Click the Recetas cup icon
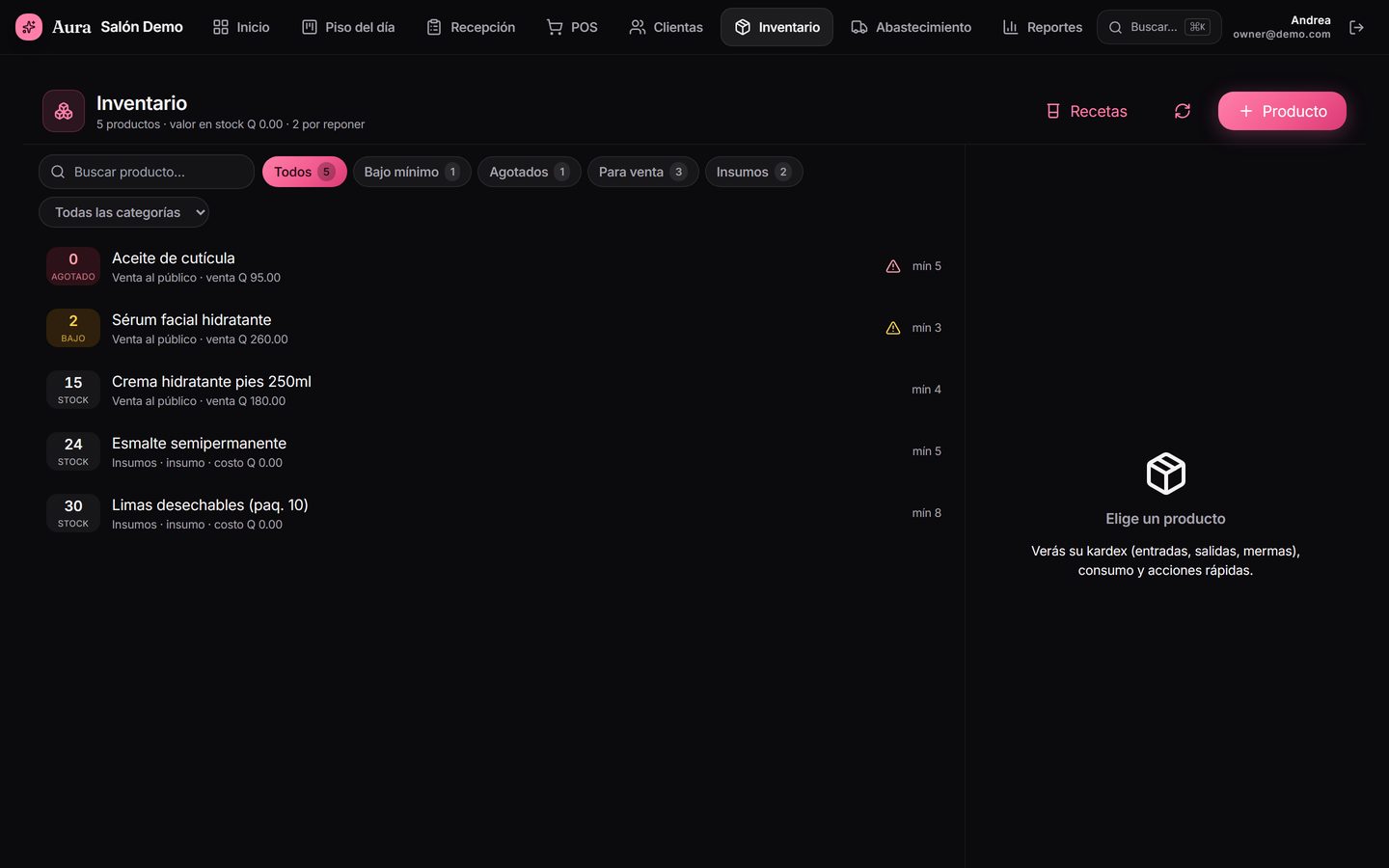This screenshot has width=1389, height=868. (1053, 111)
